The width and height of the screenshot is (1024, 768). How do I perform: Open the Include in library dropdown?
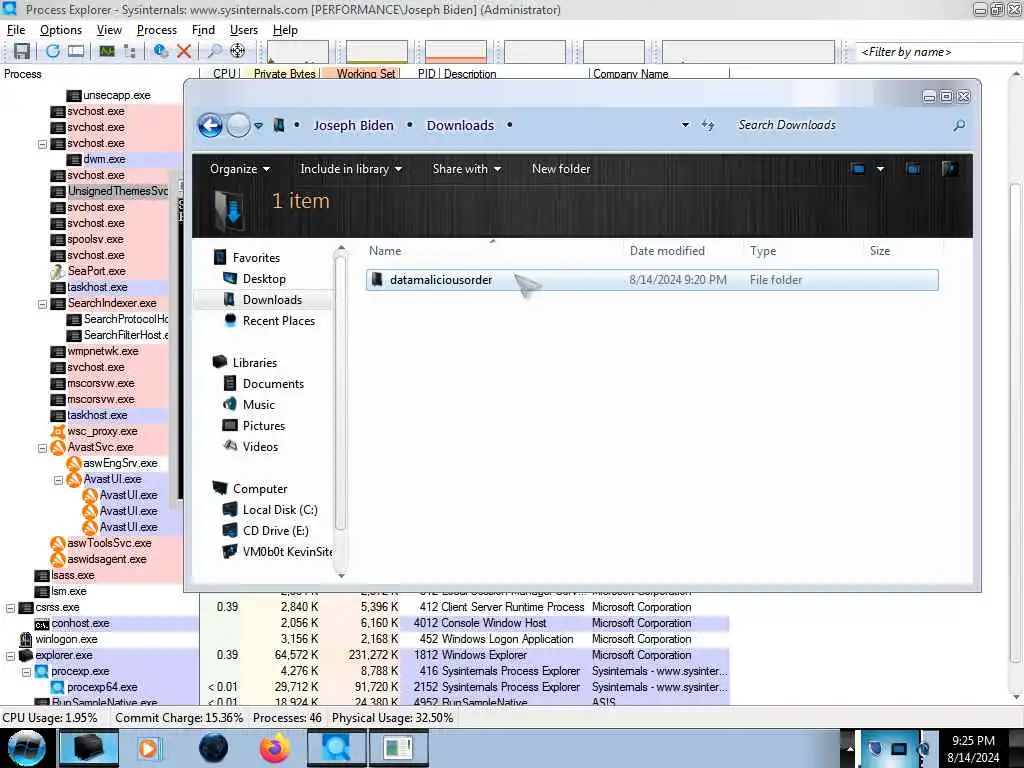[x=351, y=169]
